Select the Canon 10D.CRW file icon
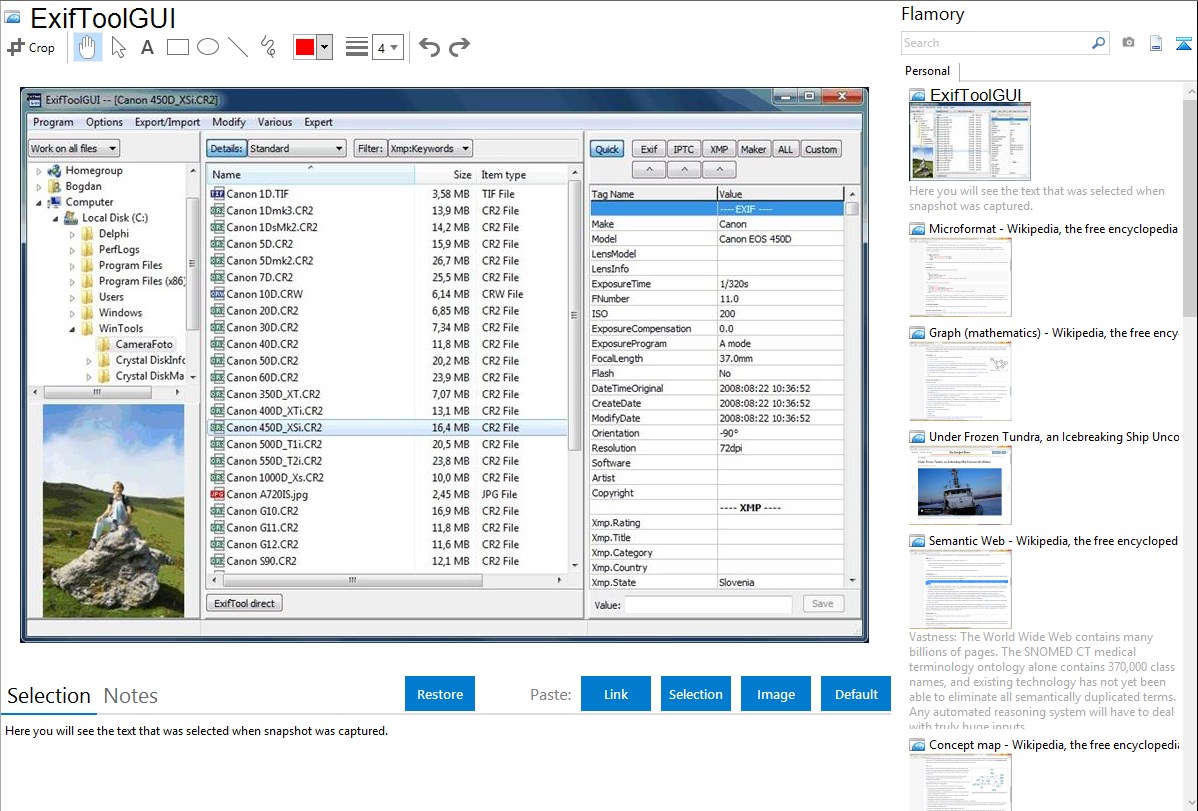The image size is (1198, 811). (217, 294)
